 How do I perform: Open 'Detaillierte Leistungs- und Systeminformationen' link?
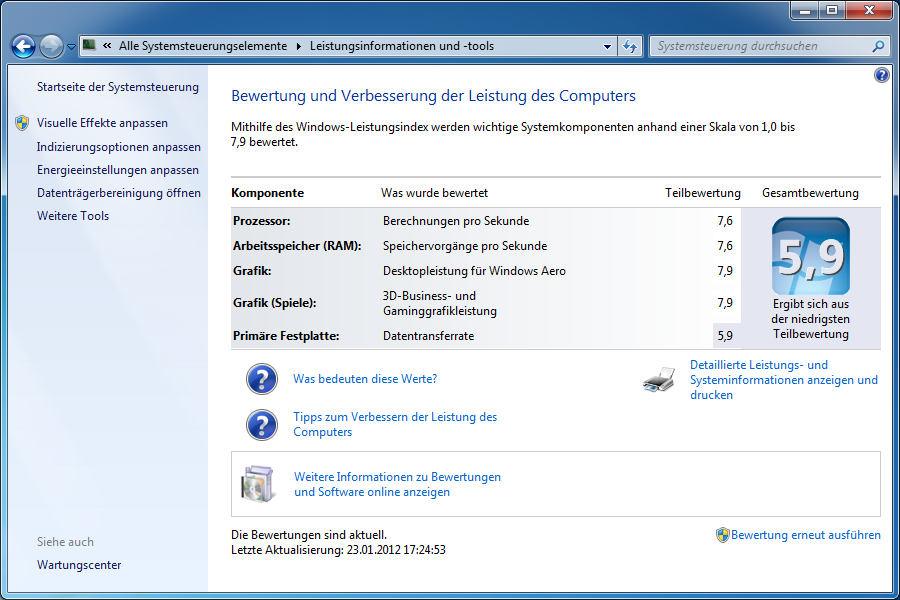[x=783, y=380]
